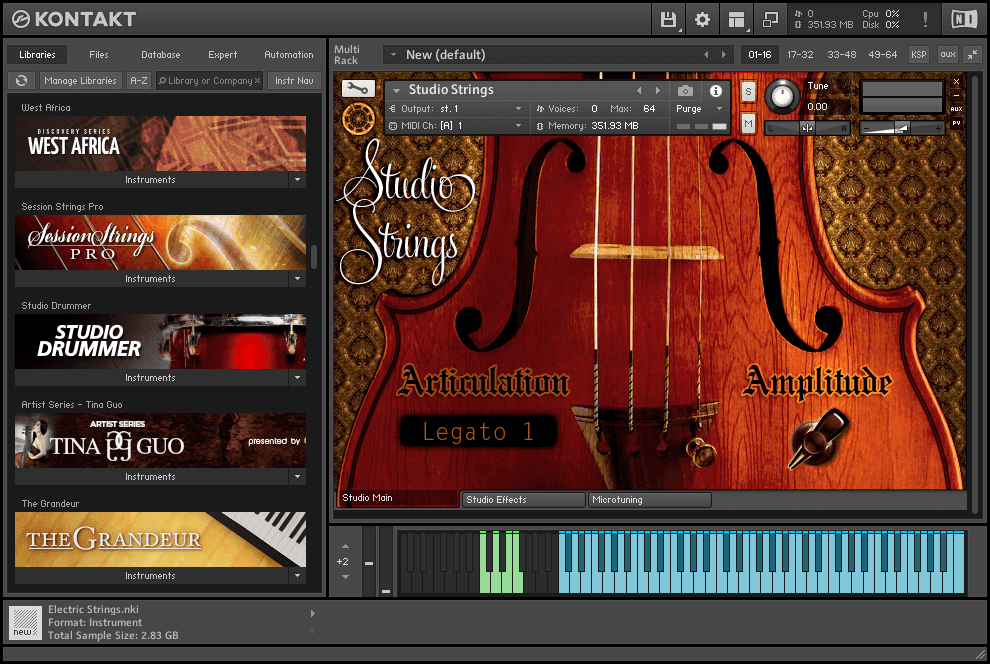The height and width of the screenshot is (664, 990).
Task: Open the Microtuning tab
Action: tap(650, 500)
